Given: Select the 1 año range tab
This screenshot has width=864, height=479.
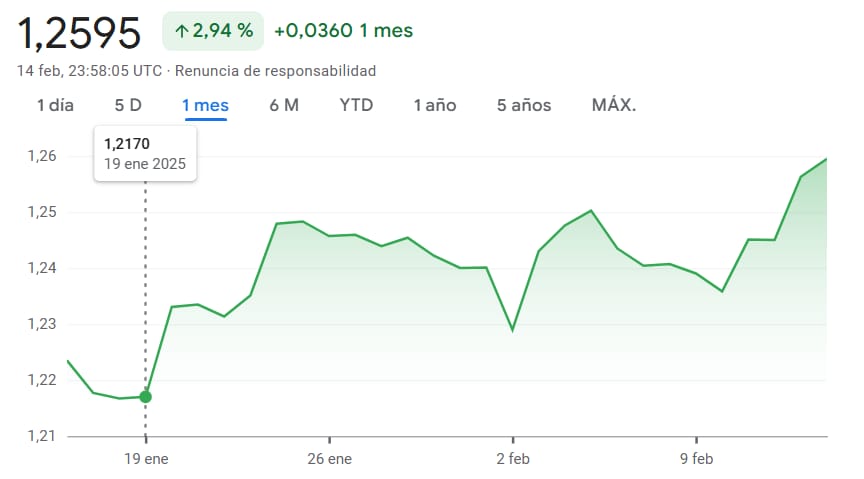Looking at the screenshot, I should 435,105.
